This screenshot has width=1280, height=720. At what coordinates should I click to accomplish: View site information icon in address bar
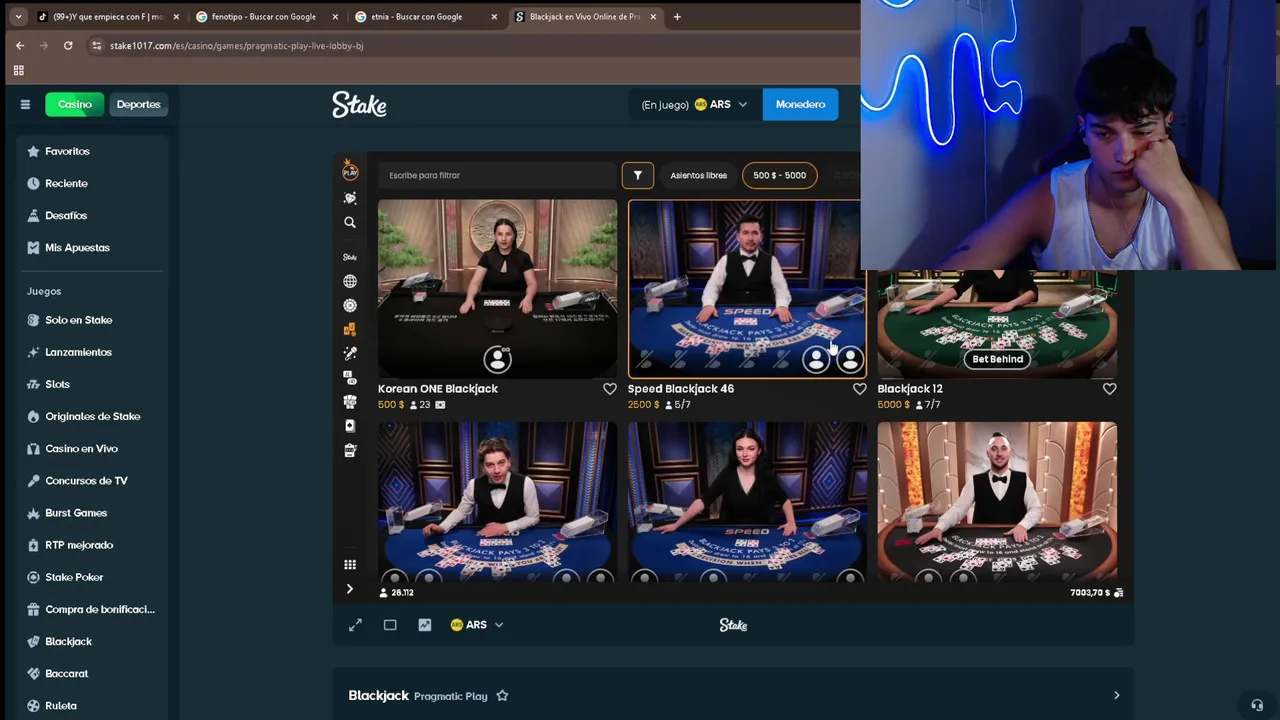click(x=96, y=45)
